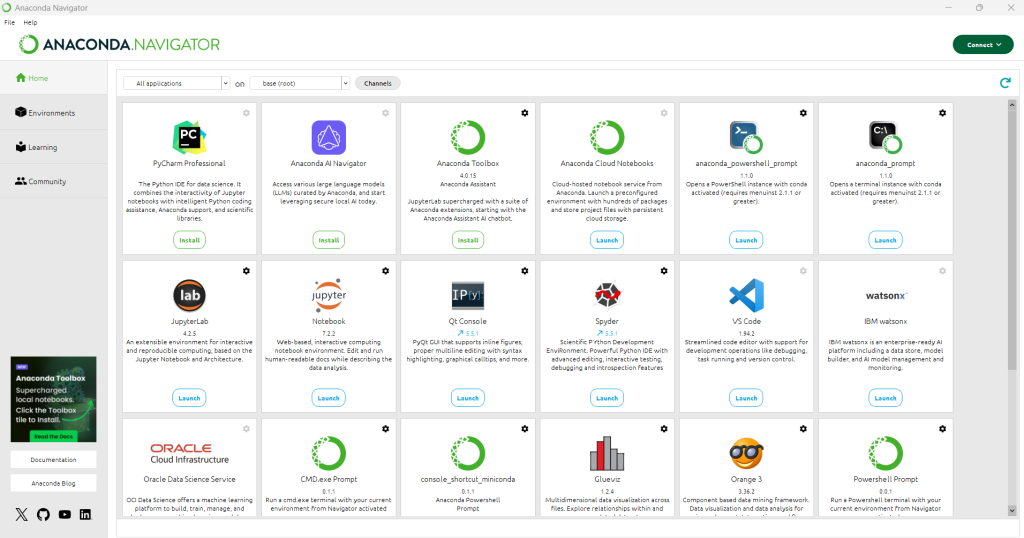Open the YouTube icon in sidebar

pyautogui.click(x=64, y=514)
